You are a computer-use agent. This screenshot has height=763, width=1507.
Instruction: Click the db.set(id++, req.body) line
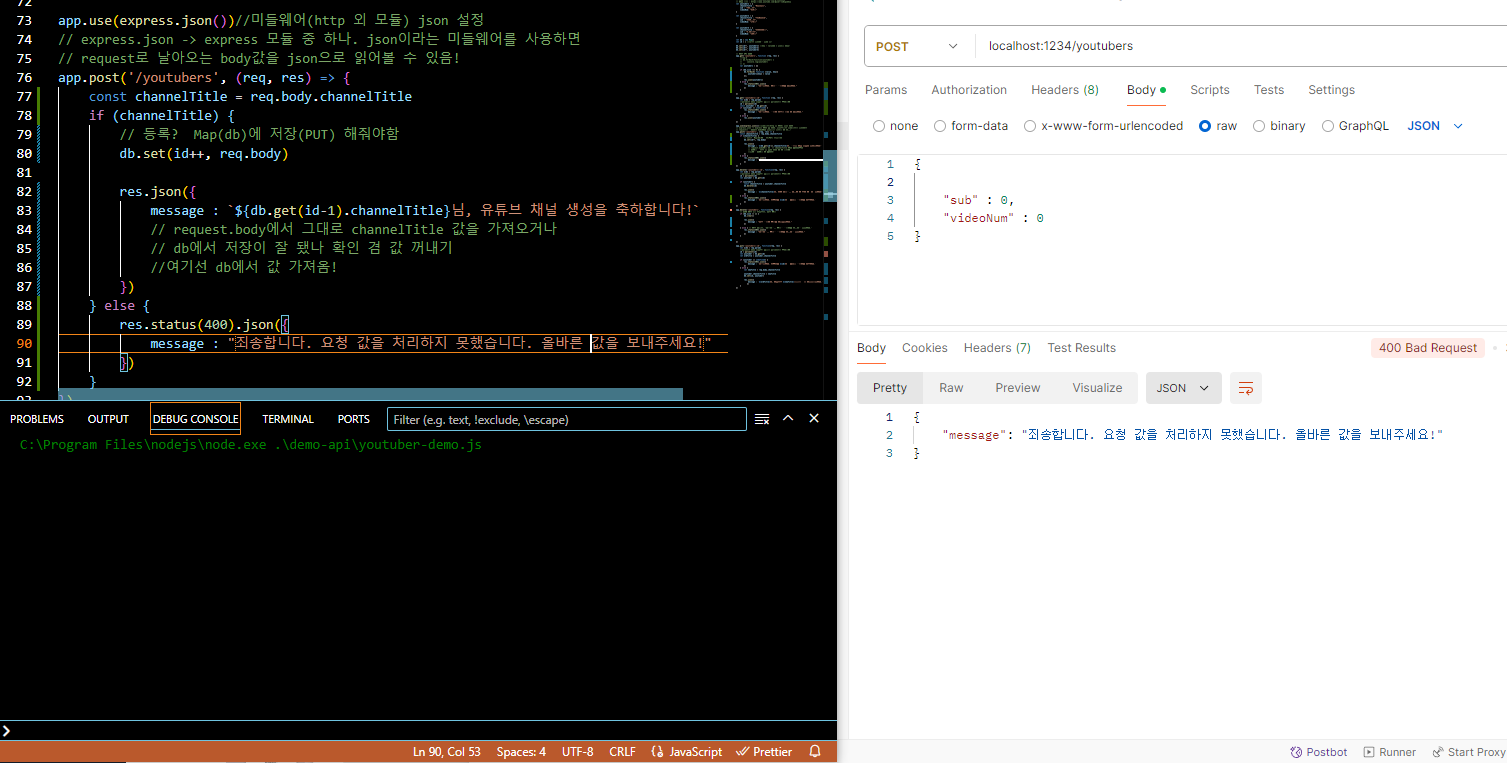tap(203, 153)
